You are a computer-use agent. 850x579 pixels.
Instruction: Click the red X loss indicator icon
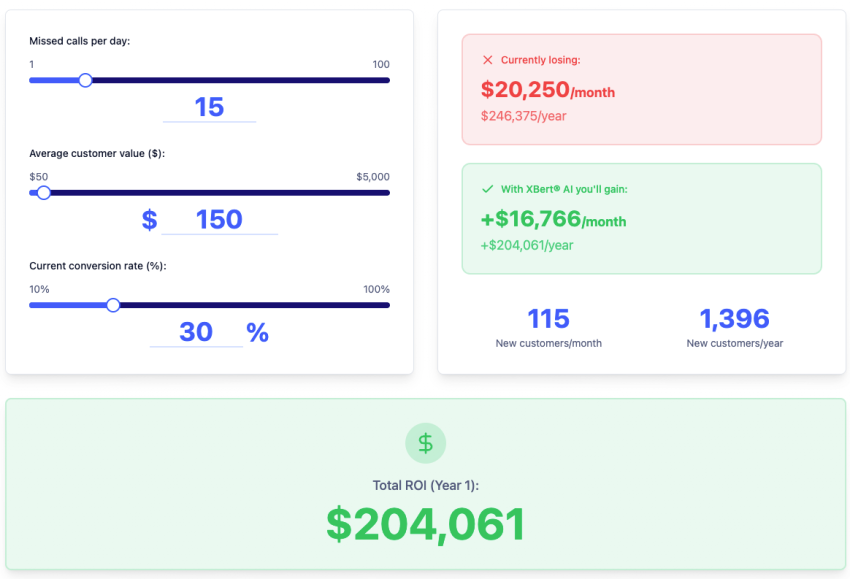click(x=487, y=58)
